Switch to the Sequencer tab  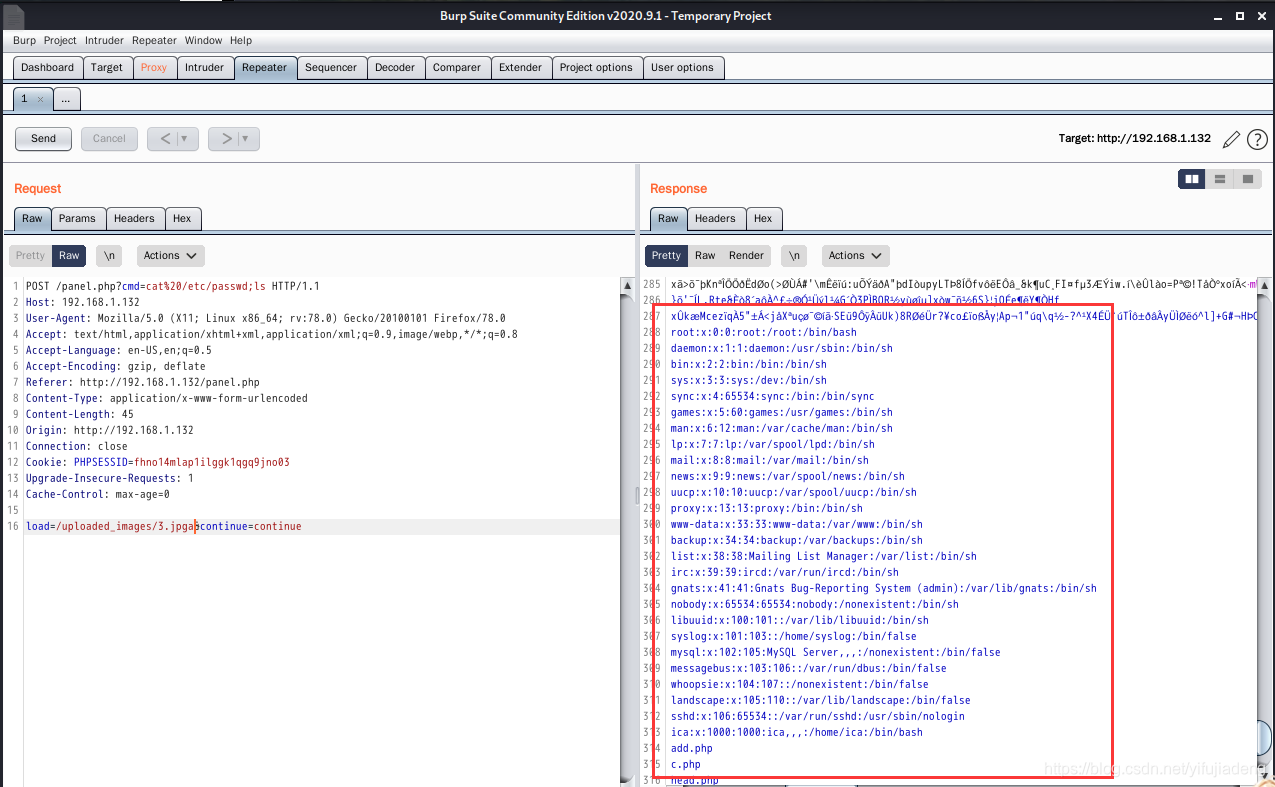pos(331,67)
